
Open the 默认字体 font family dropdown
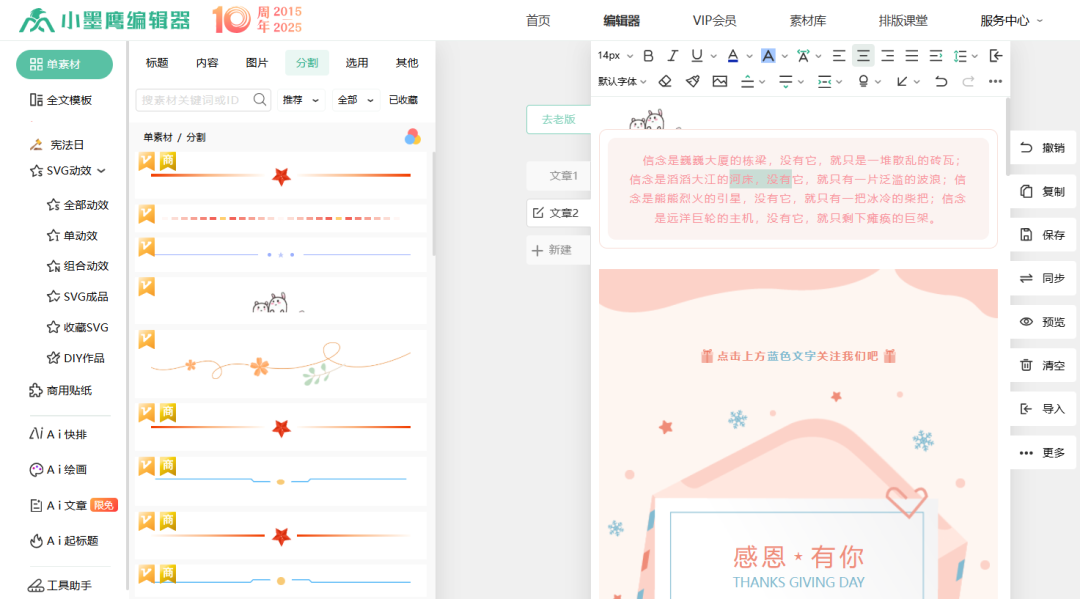(618, 81)
